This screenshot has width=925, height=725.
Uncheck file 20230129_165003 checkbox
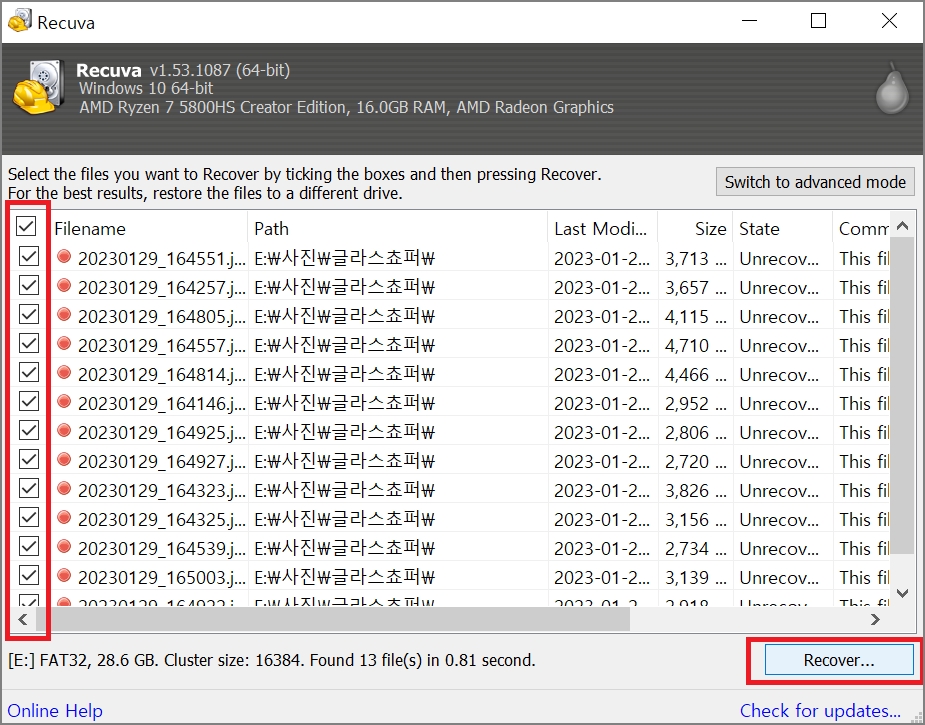click(29, 575)
